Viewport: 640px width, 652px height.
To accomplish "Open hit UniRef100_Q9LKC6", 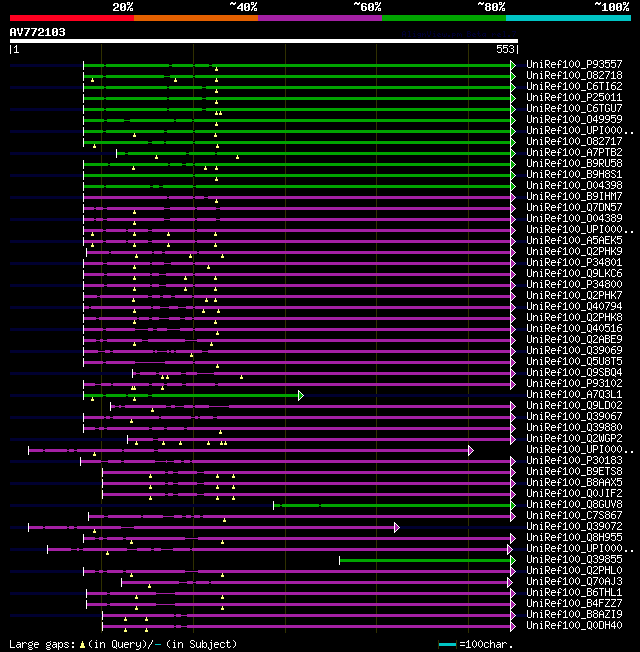I will click(x=574, y=274).
